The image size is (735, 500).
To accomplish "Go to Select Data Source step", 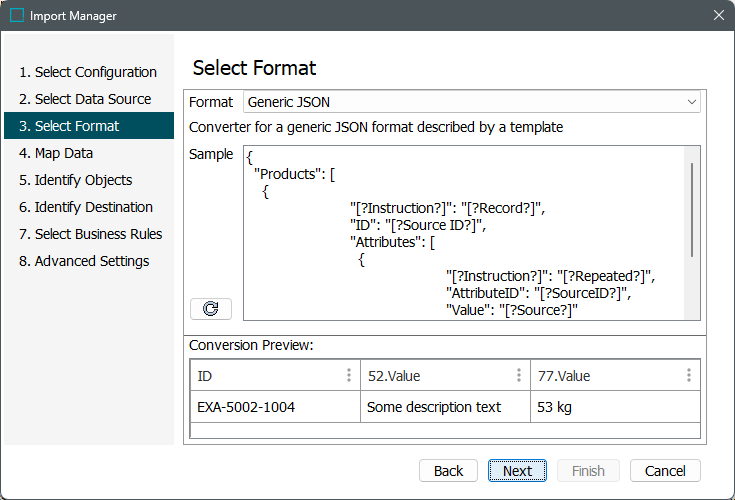I will tap(85, 99).
